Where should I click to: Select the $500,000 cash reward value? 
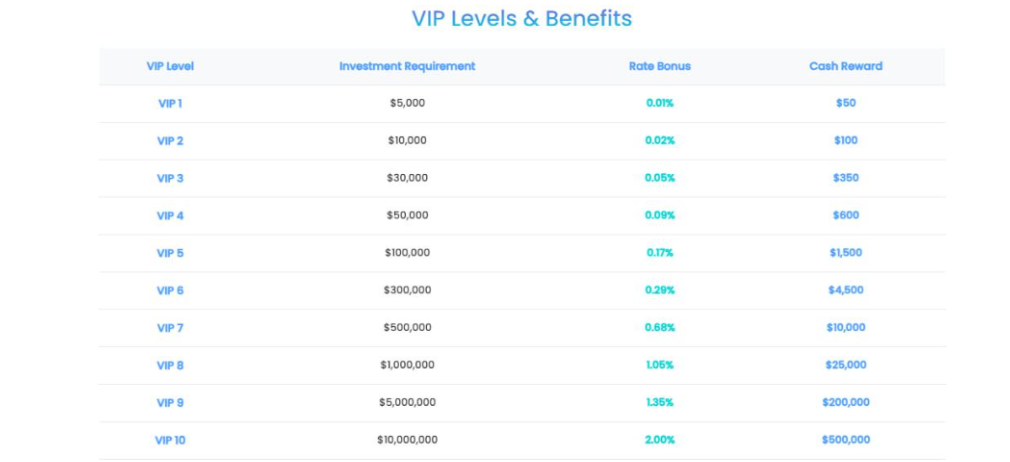[x=846, y=440]
